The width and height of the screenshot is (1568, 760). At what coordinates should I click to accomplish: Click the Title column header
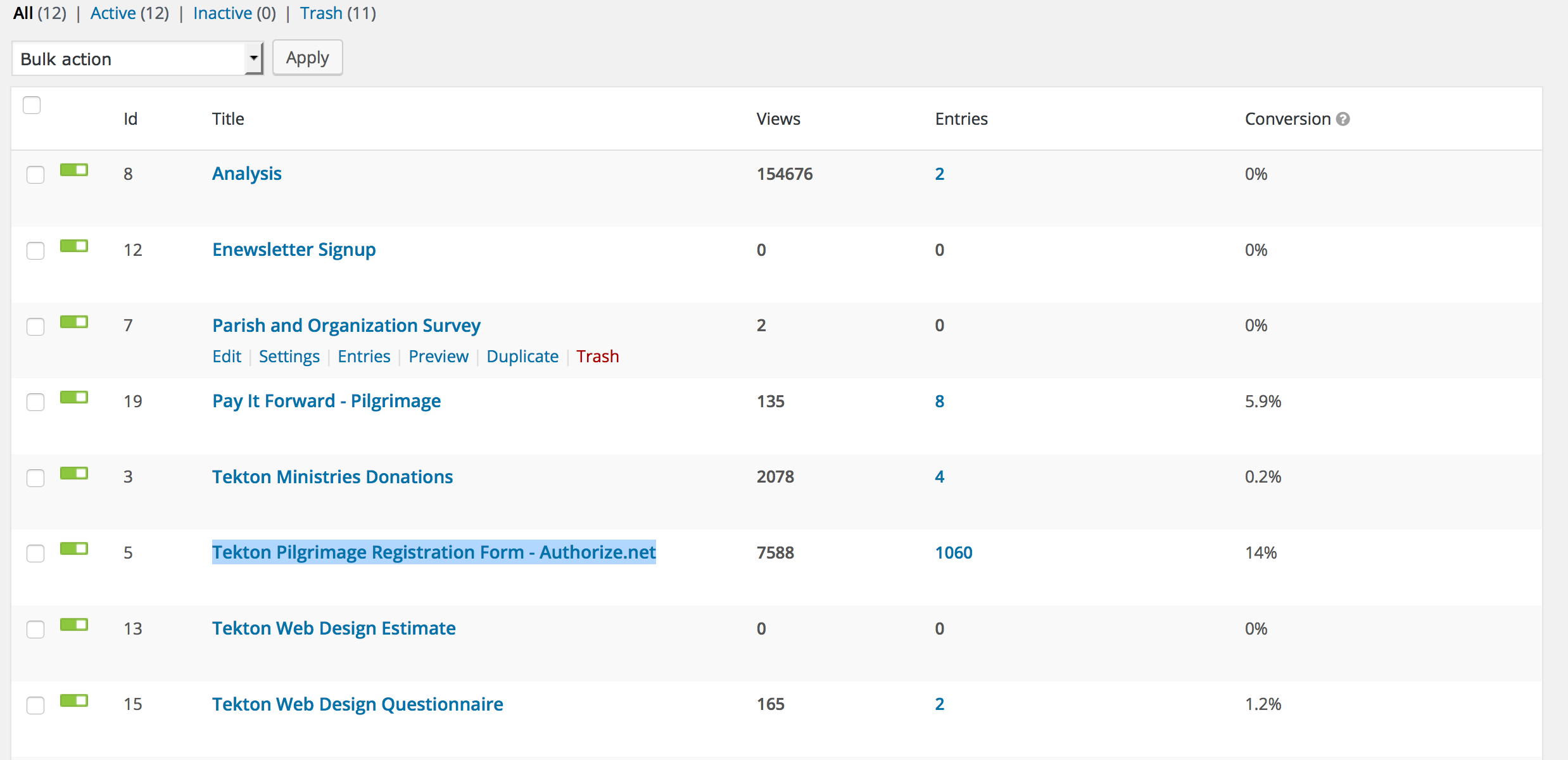(228, 119)
